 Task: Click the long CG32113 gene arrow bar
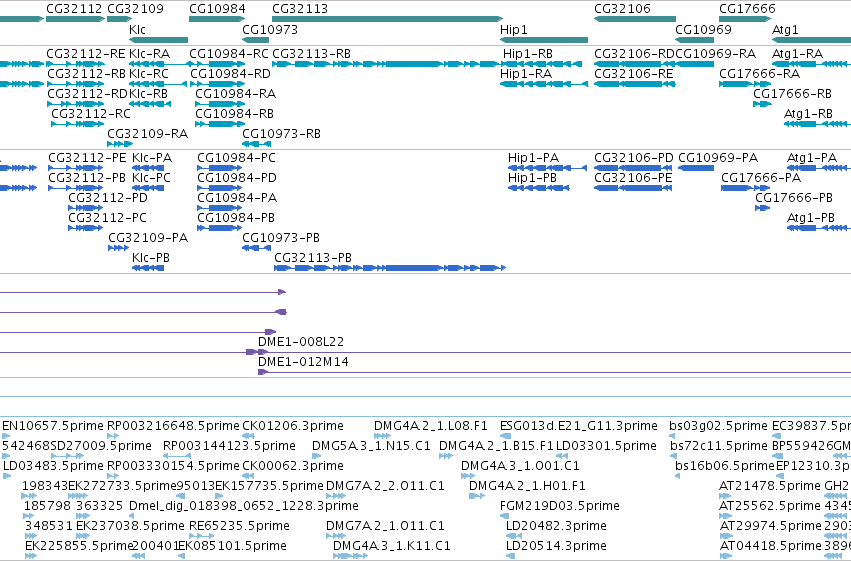388,19
